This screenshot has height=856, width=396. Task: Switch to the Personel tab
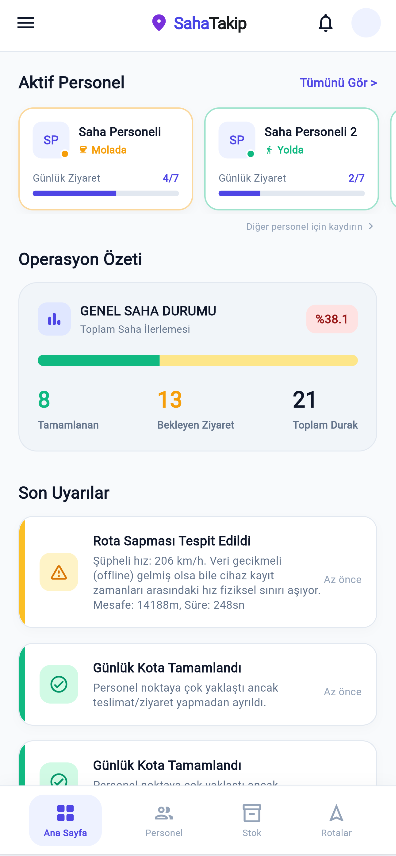164,821
